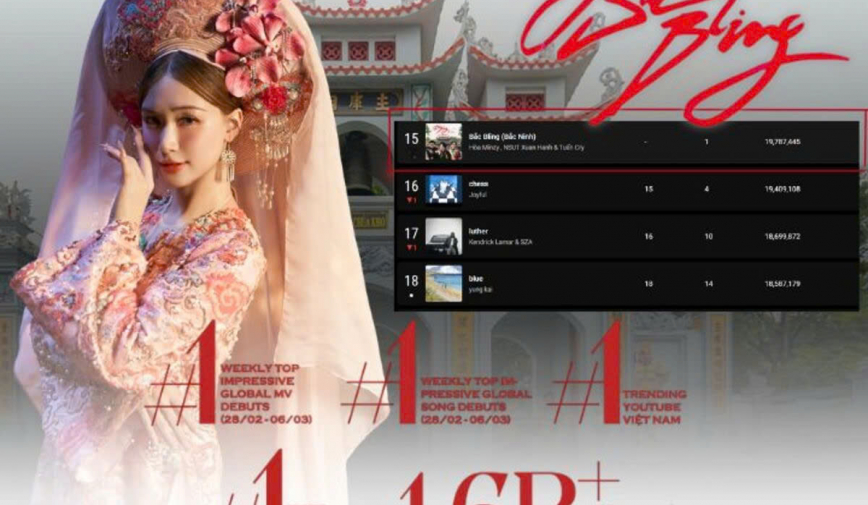Select the song title luther
This screenshot has height=505, width=868.
[x=478, y=231]
